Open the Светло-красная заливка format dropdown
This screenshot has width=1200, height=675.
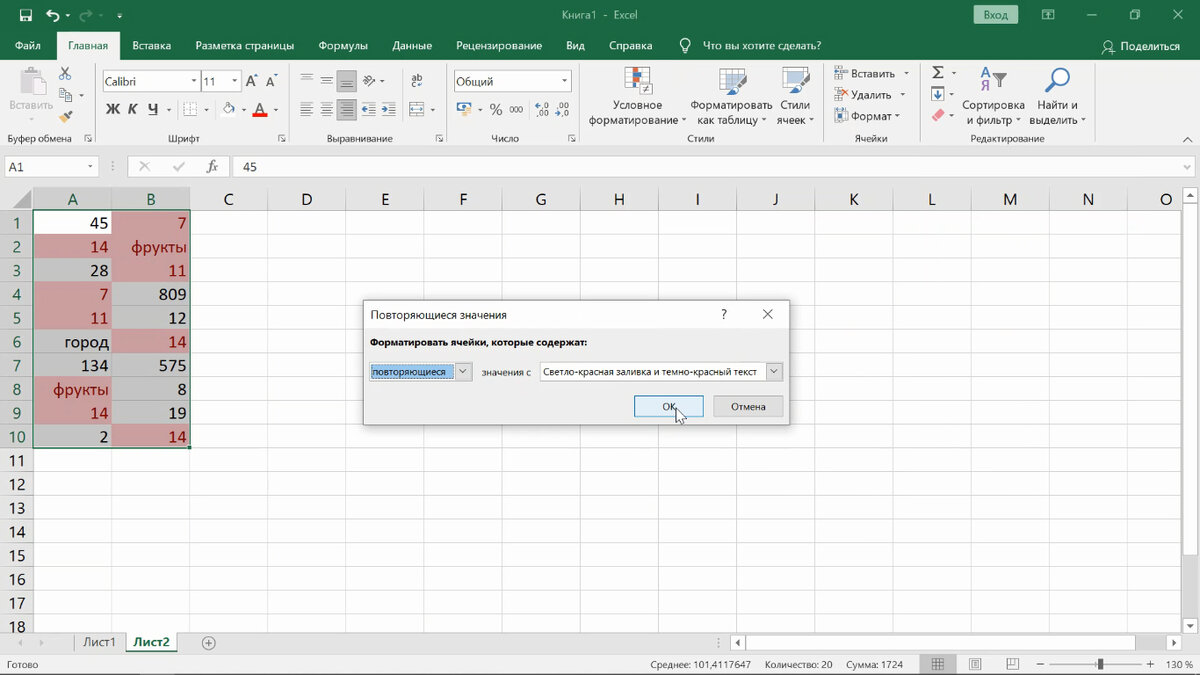tap(774, 372)
